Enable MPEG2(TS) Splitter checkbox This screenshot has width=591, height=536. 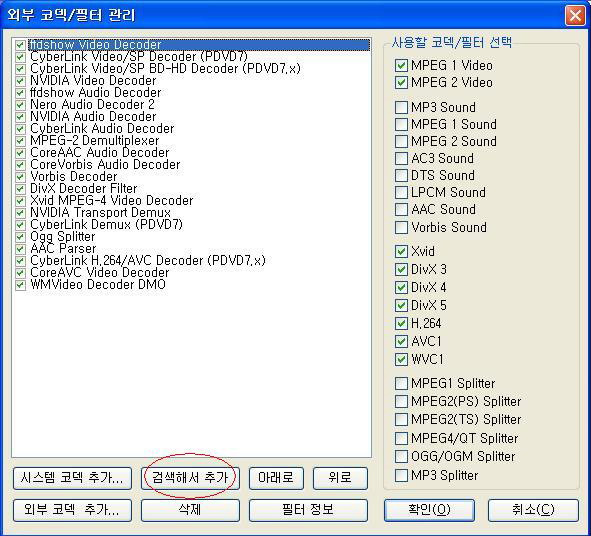(401, 419)
